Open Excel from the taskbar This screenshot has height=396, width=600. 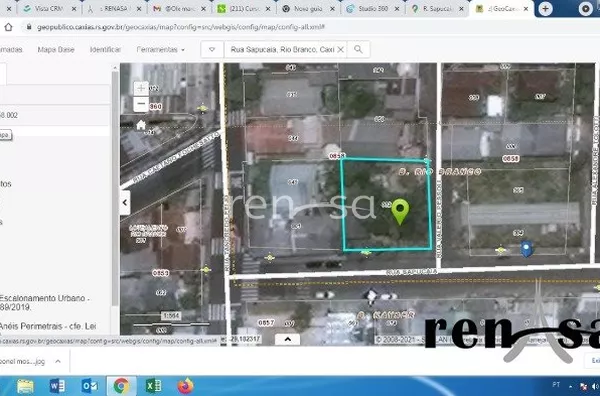[x=154, y=386]
